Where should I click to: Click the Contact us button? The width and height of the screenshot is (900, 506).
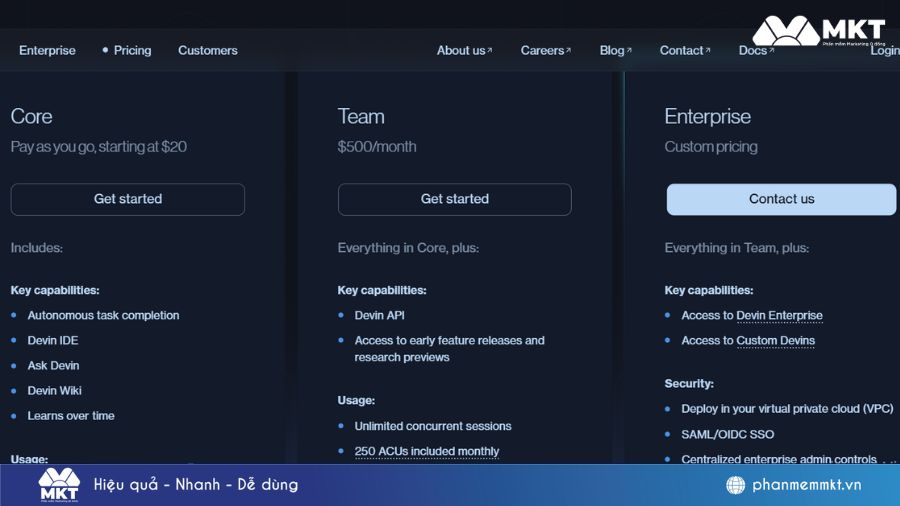coord(781,199)
